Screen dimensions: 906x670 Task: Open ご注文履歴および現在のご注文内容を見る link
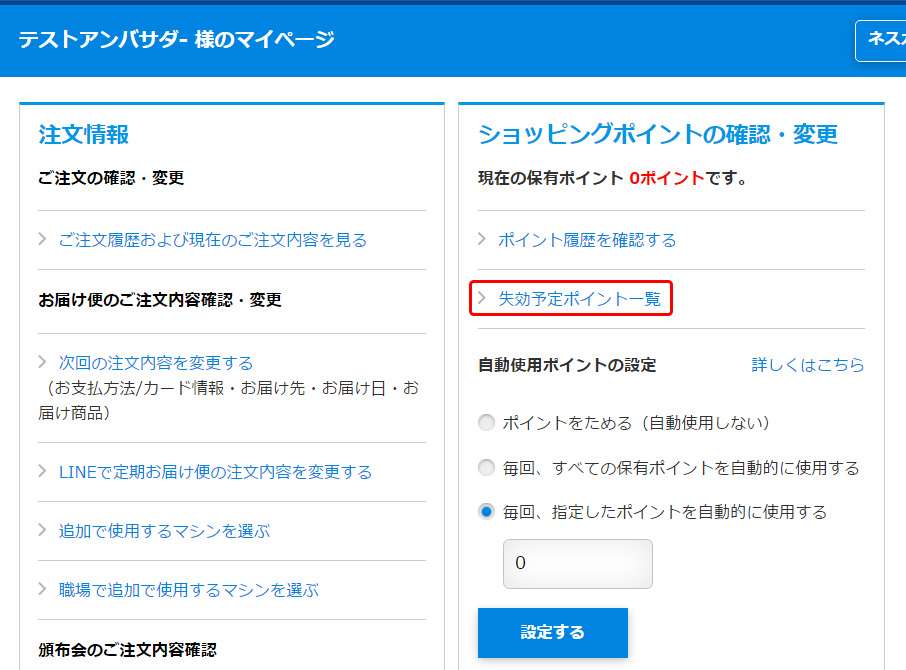[213, 240]
